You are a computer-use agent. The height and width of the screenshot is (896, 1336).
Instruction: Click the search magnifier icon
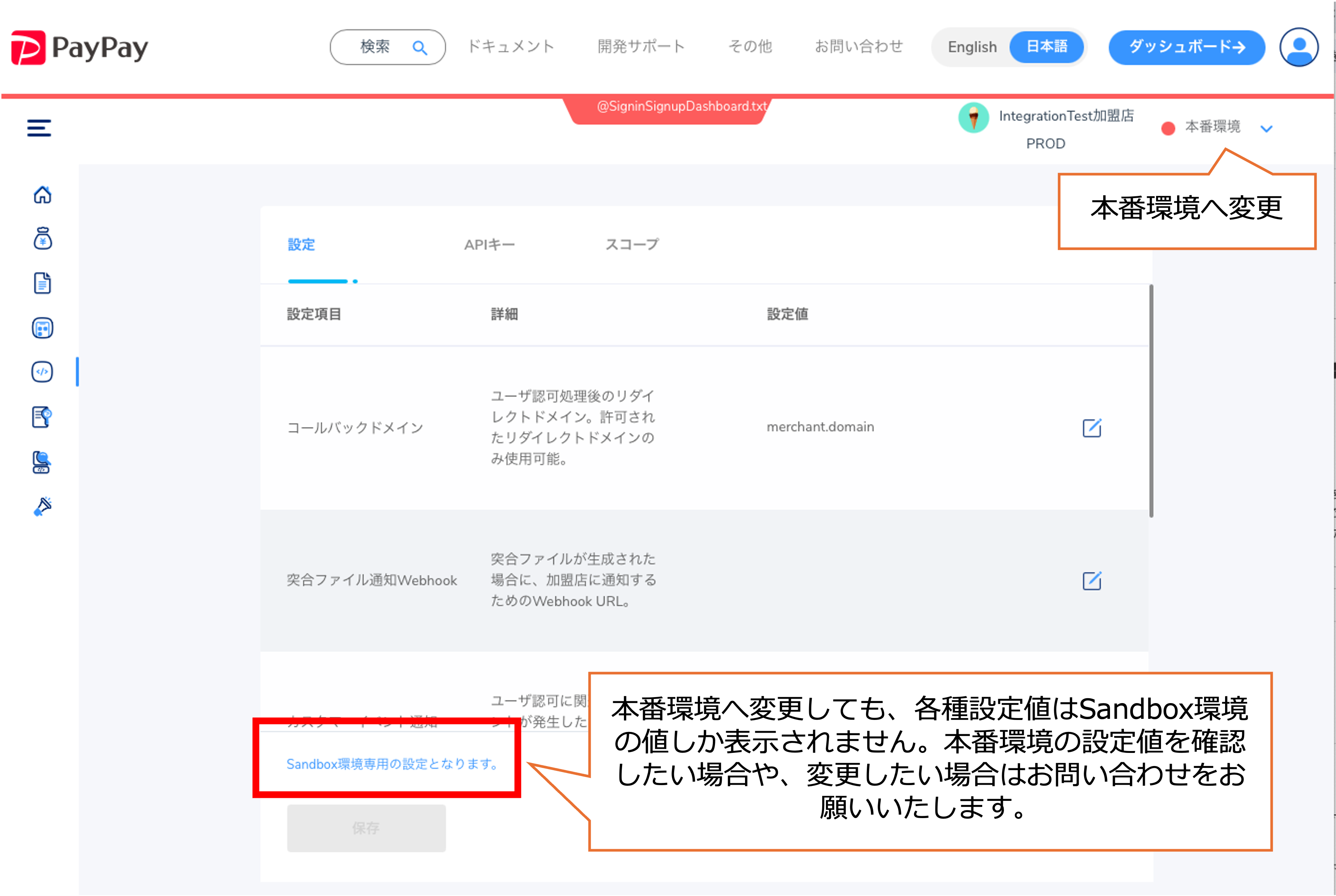click(420, 48)
